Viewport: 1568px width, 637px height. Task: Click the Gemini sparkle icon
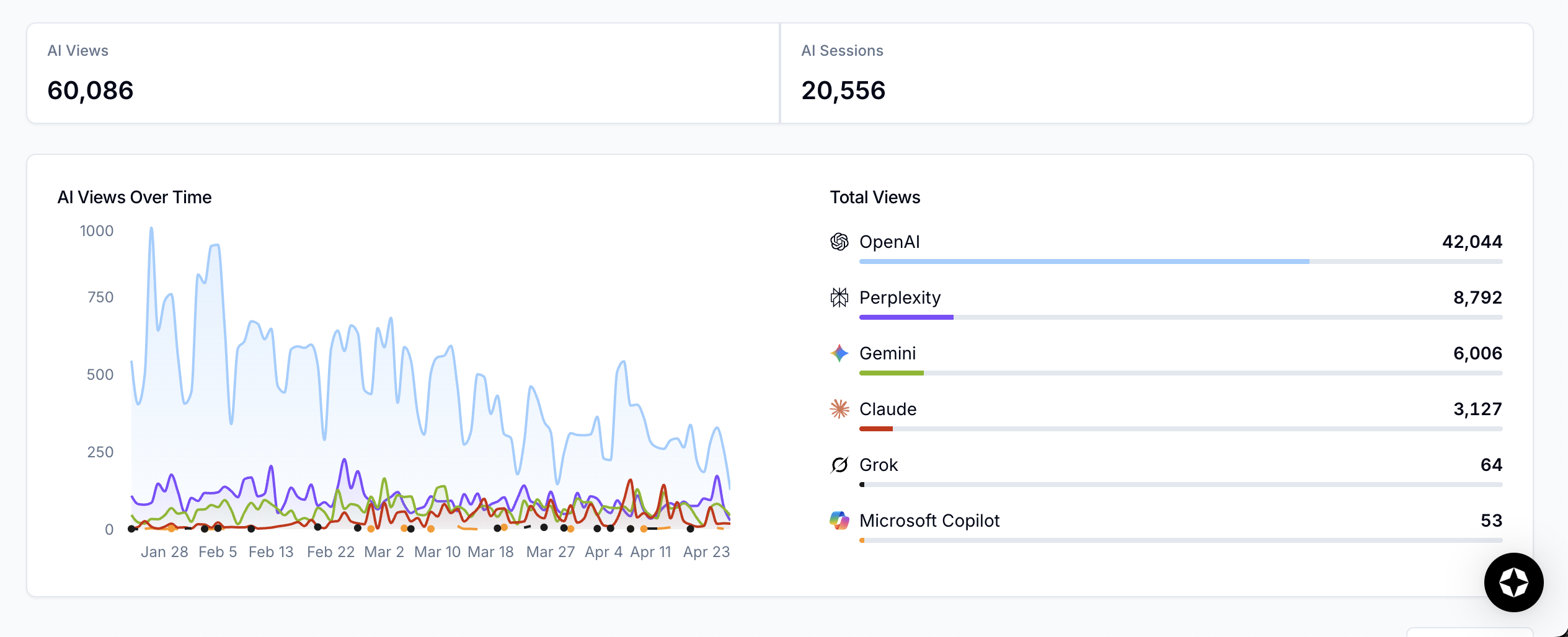(x=839, y=353)
